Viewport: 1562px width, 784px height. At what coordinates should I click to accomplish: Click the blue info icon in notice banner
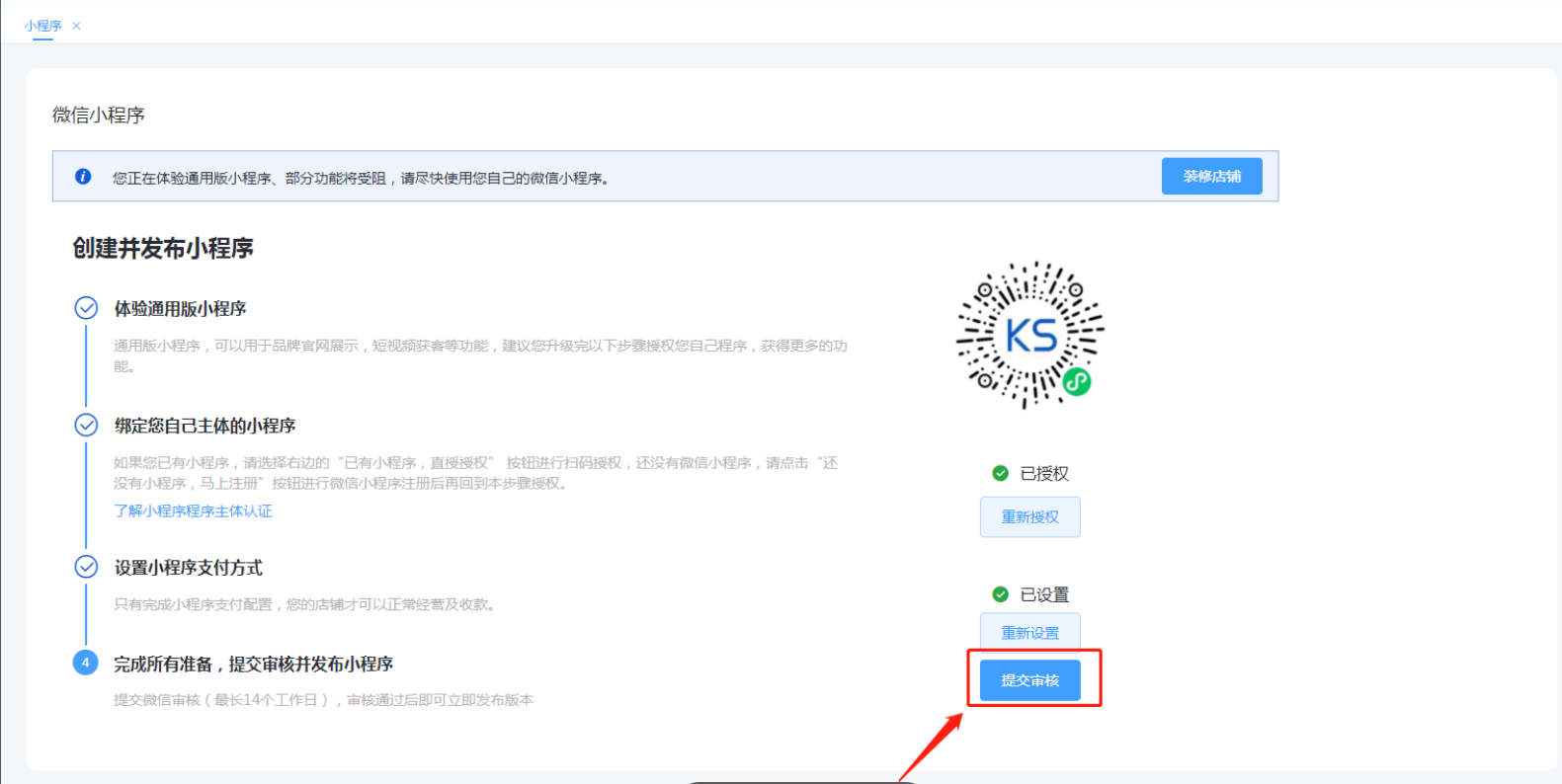pyautogui.click(x=83, y=177)
